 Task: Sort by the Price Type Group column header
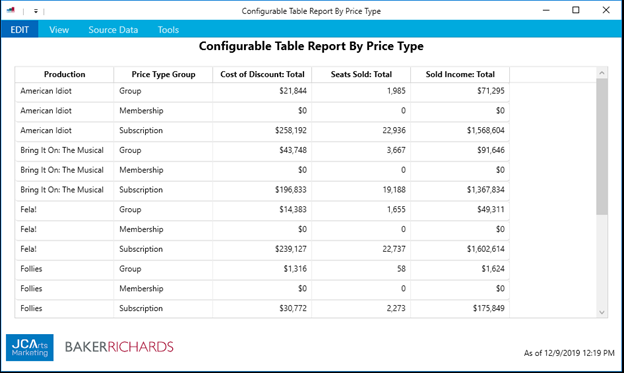163,74
